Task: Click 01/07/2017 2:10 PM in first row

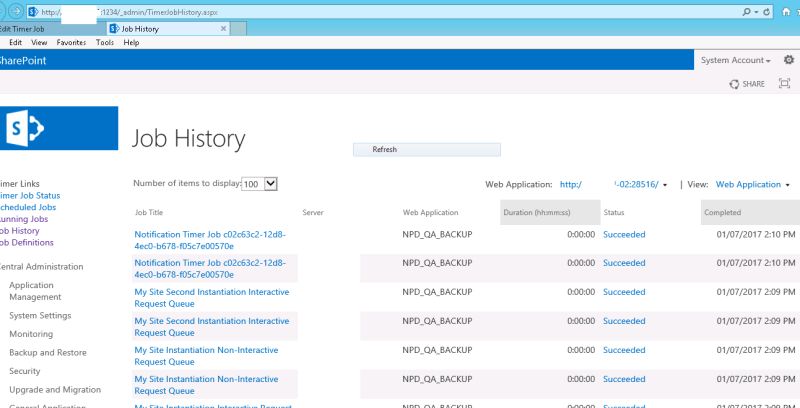Action: (756, 235)
